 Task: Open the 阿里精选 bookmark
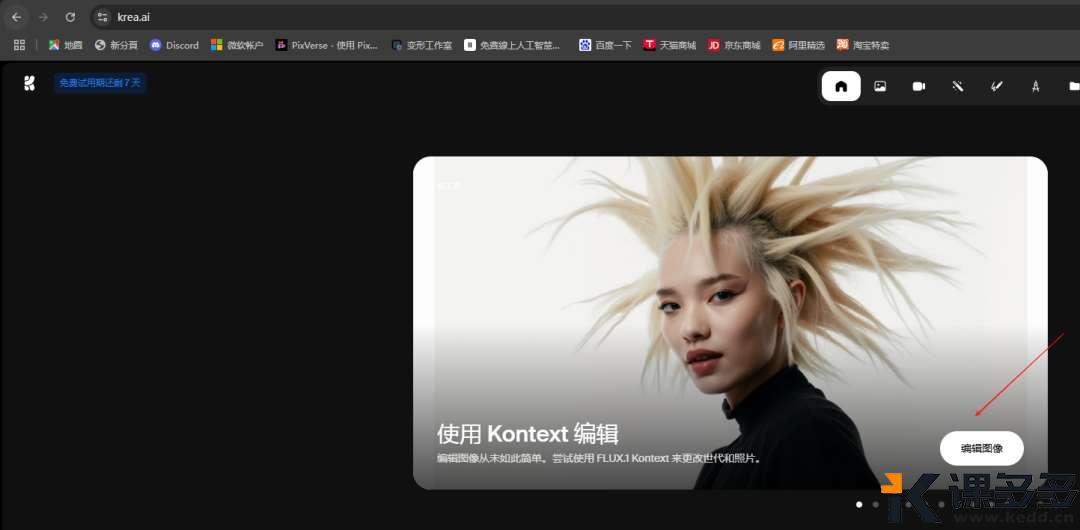(798, 45)
